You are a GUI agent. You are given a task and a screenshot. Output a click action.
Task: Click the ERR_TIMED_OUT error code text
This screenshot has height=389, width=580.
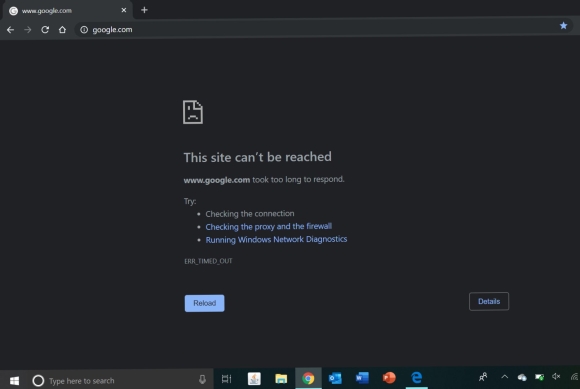click(x=208, y=261)
